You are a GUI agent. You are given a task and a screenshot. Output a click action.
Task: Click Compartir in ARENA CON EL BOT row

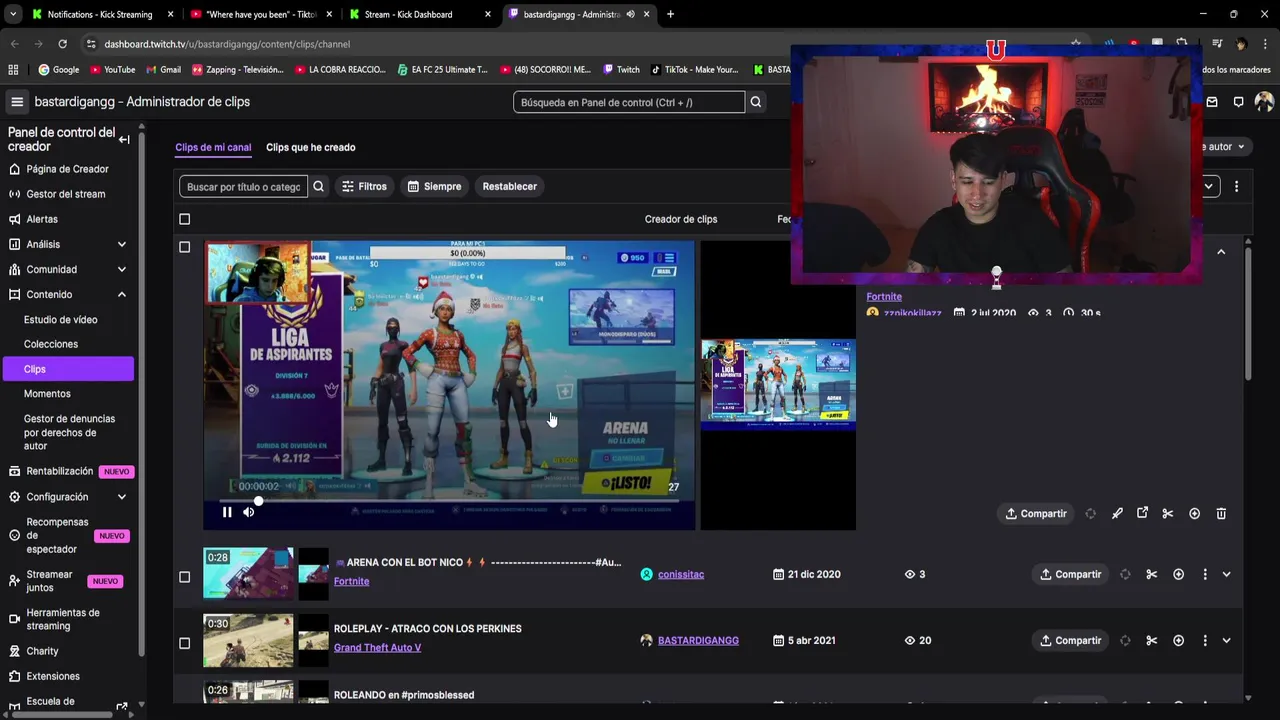(1070, 574)
